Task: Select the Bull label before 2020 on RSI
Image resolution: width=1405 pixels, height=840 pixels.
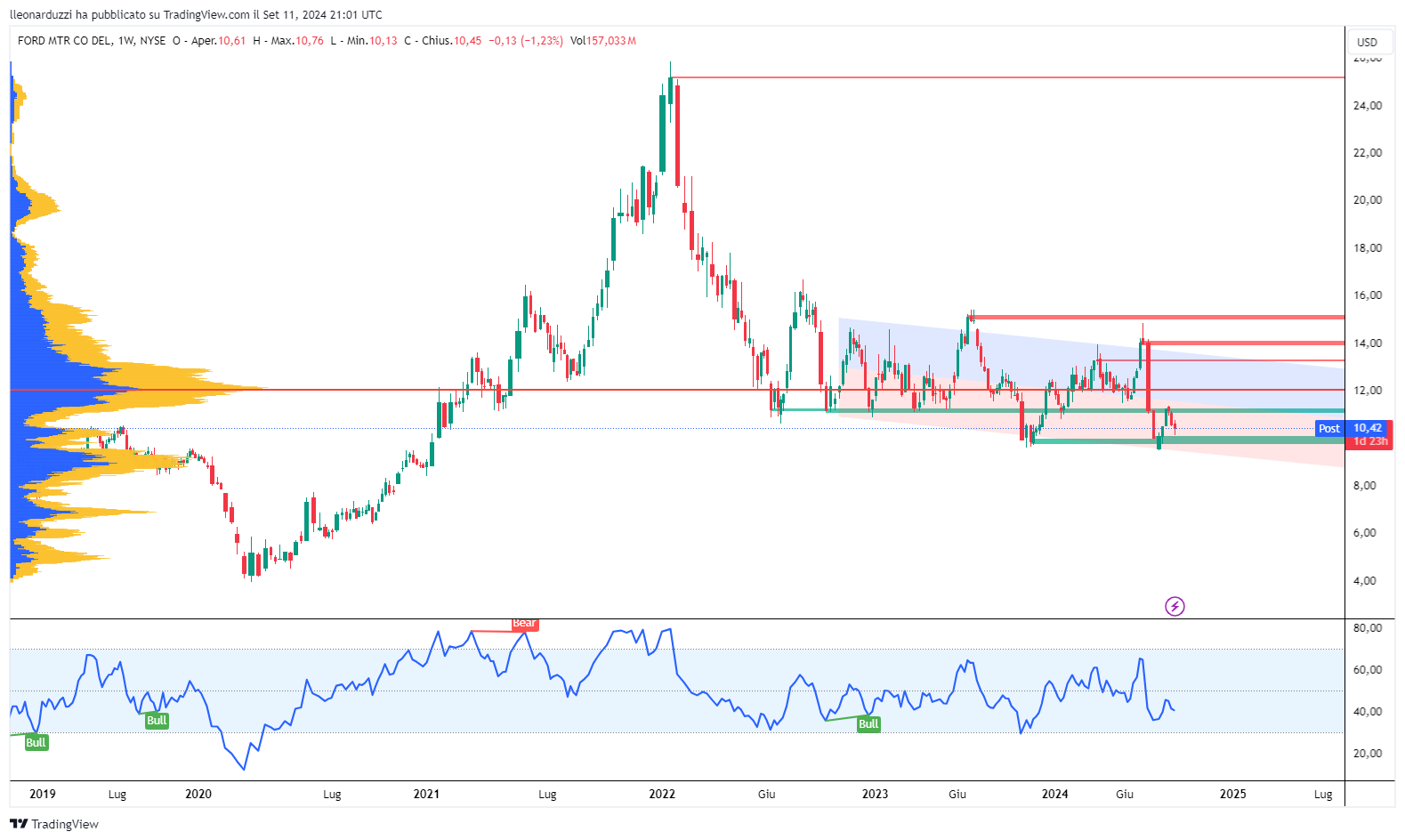Action: (157, 721)
